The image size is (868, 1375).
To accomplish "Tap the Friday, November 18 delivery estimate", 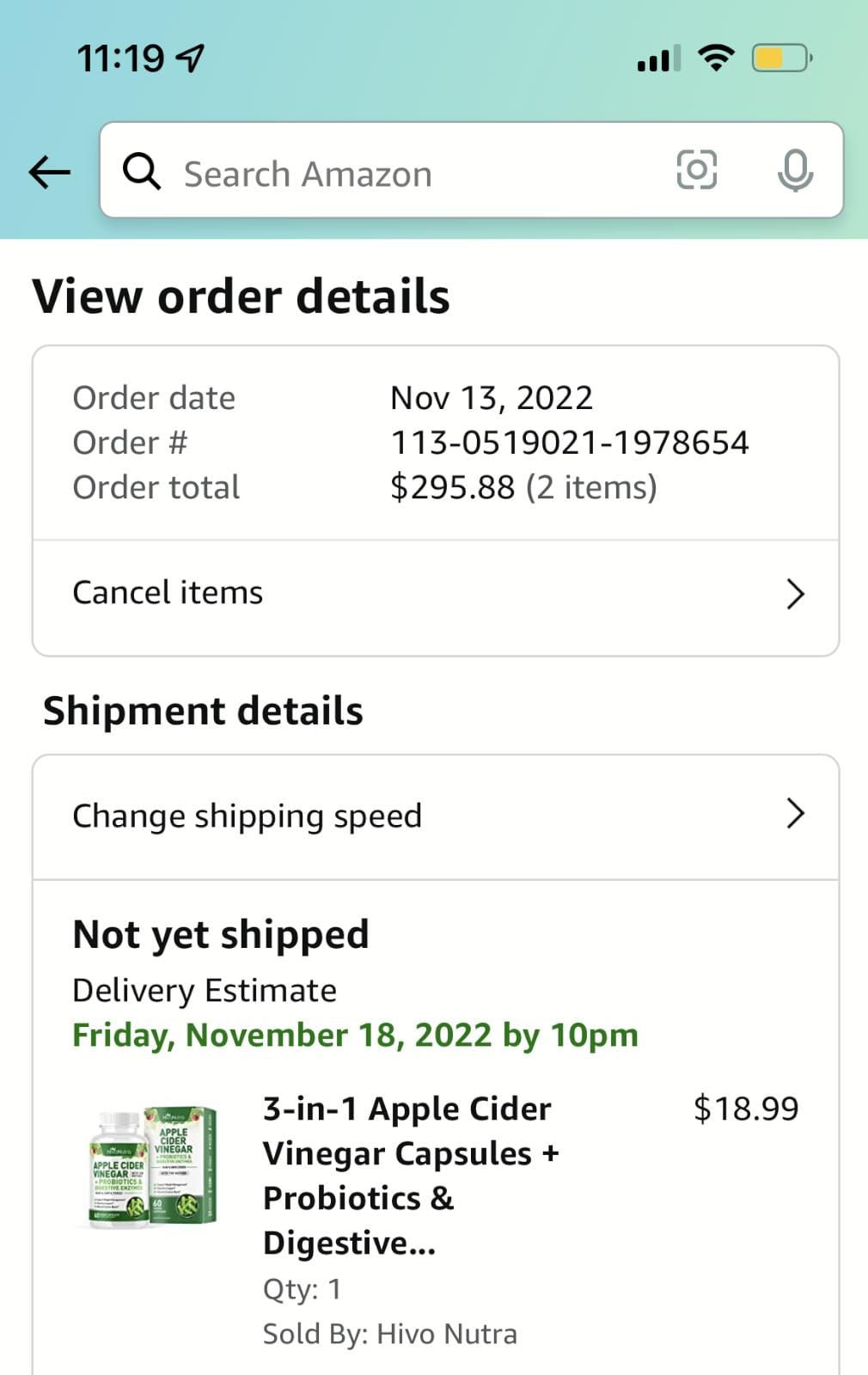I will point(355,1036).
